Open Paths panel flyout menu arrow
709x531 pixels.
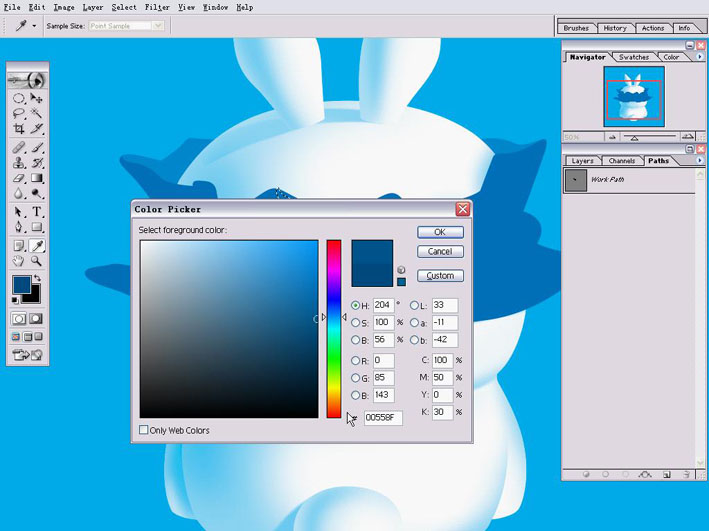click(700, 161)
